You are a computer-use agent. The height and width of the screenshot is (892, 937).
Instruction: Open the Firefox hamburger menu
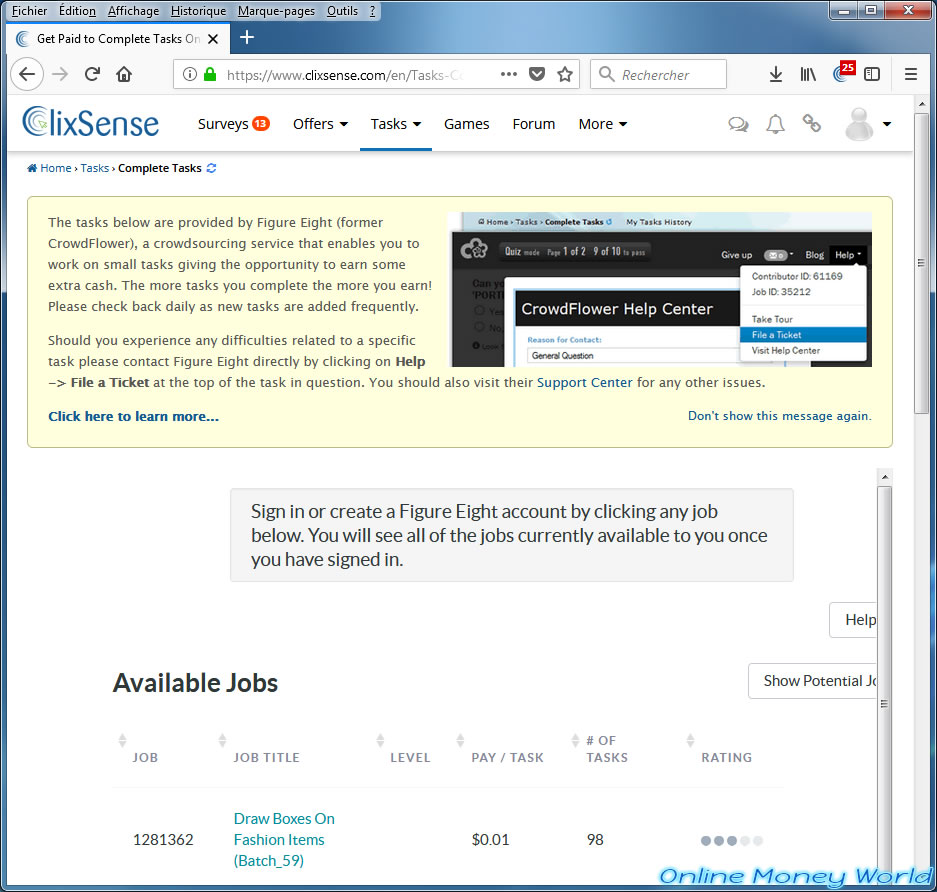pyautogui.click(x=911, y=74)
